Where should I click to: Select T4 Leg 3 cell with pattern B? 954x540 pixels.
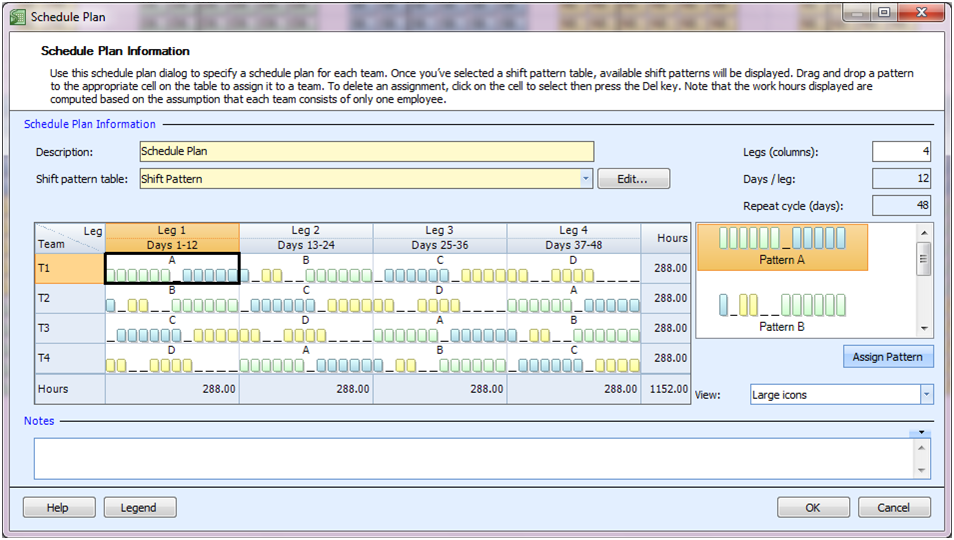440,358
